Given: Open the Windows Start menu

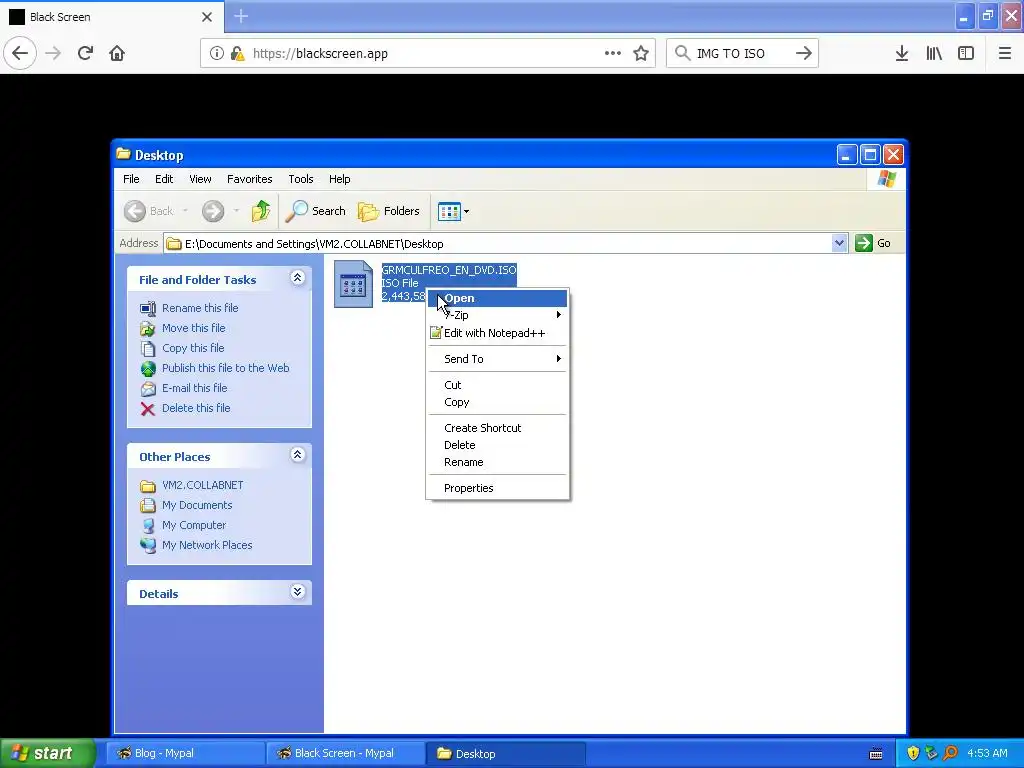Looking at the screenshot, I should (x=48, y=753).
